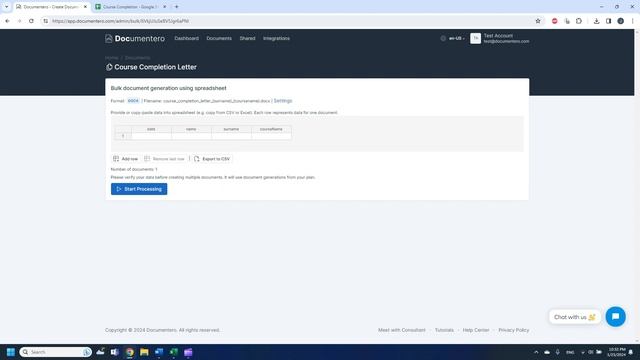Image resolution: width=640 pixels, height=360 pixels.
Task: Select the date column header
Action: click(151, 129)
